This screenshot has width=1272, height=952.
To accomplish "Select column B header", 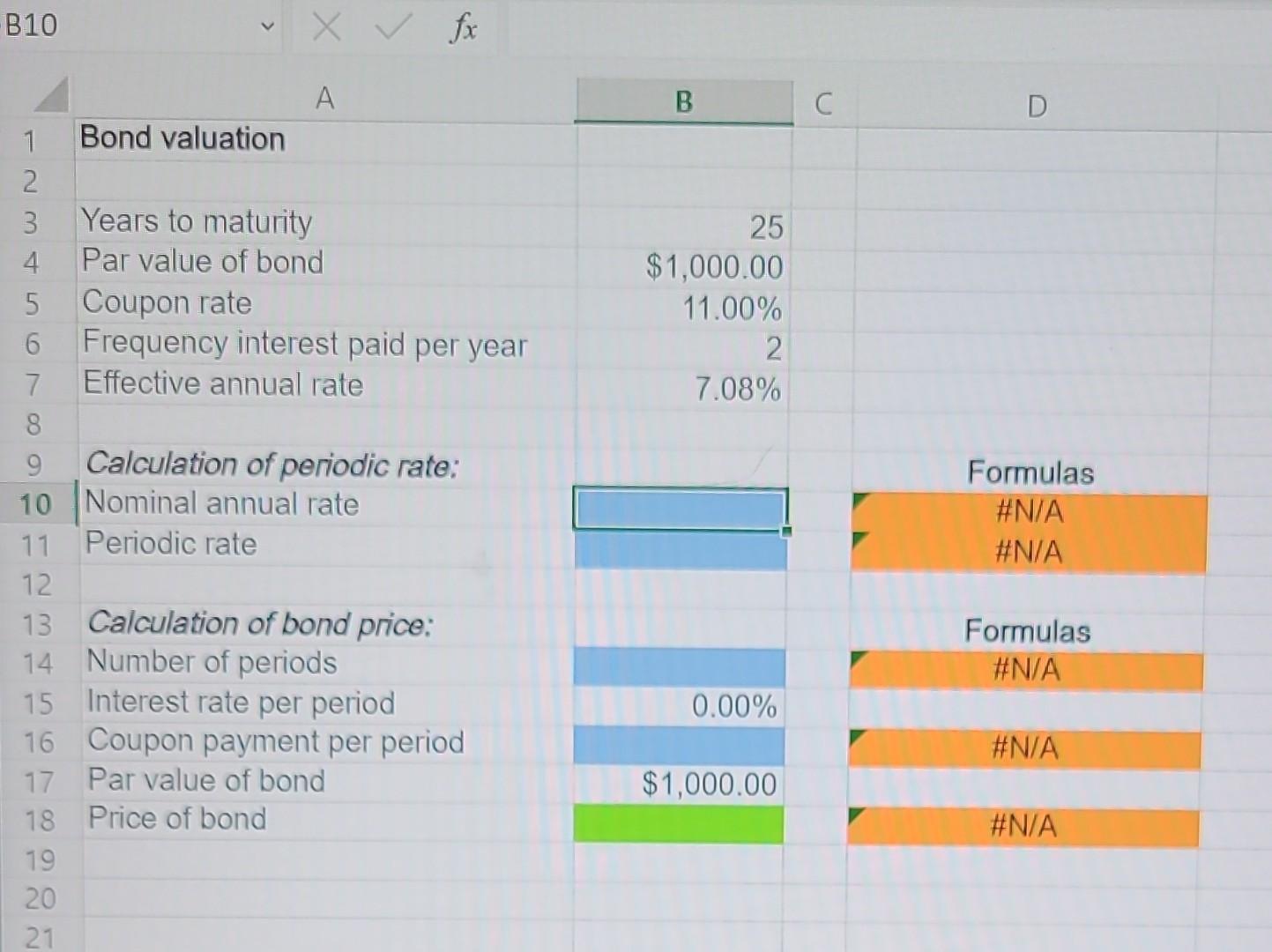I will 683,101.
